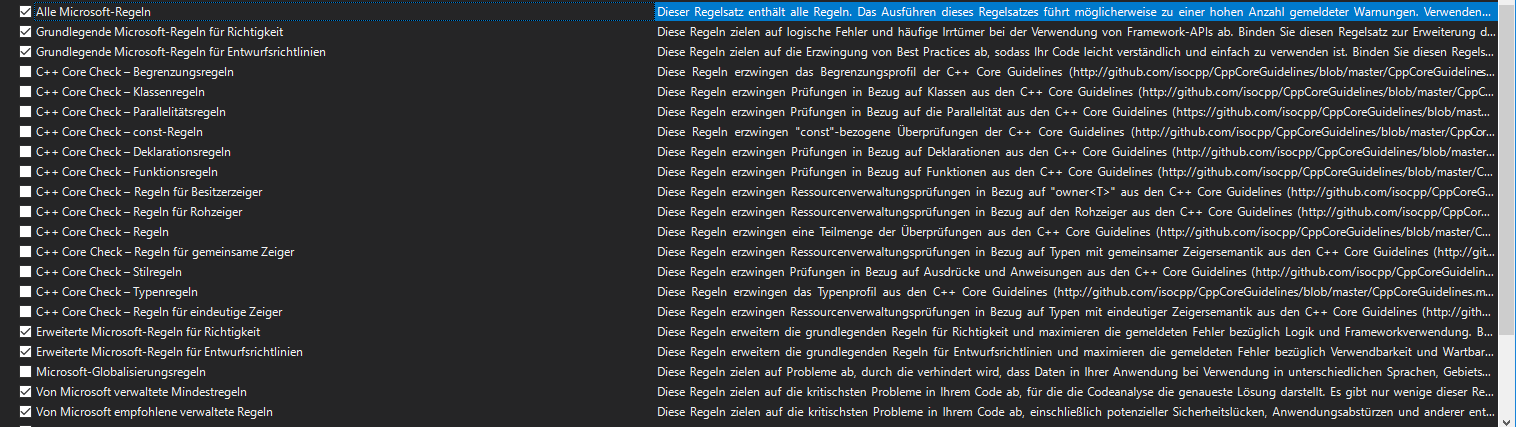The height and width of the screenshot is (427, 1516).
Task: Select 'C++ Core Check – Stilregeln' name
Action: 109,271
